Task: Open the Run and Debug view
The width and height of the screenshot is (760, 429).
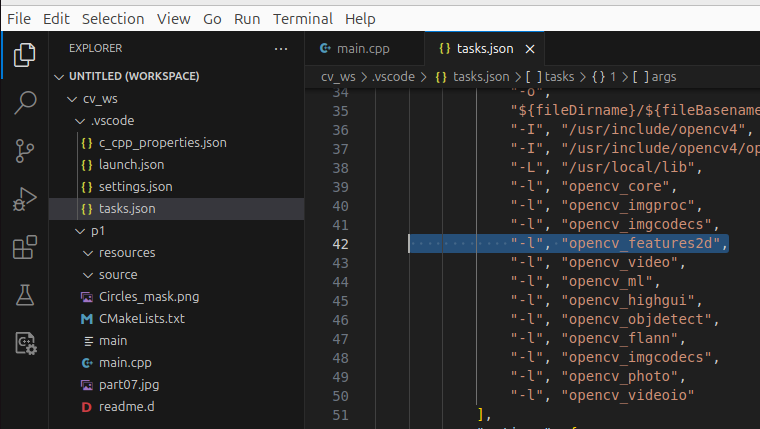Action: 25,199
